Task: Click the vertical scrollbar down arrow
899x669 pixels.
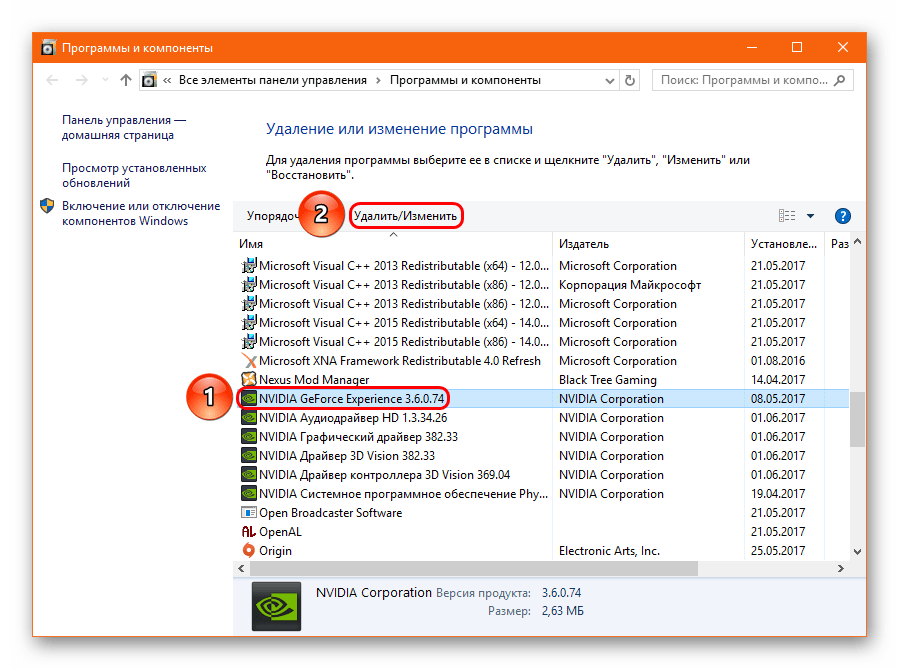Action: coord(857,552)
